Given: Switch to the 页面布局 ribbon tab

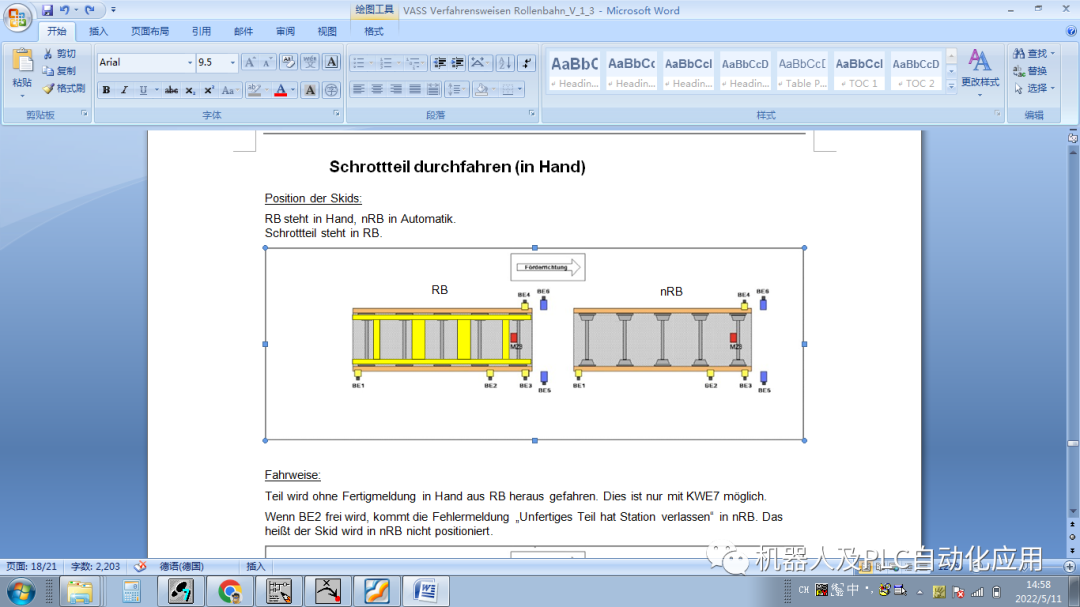Looking at the screenshot, I should coord(149,31).
